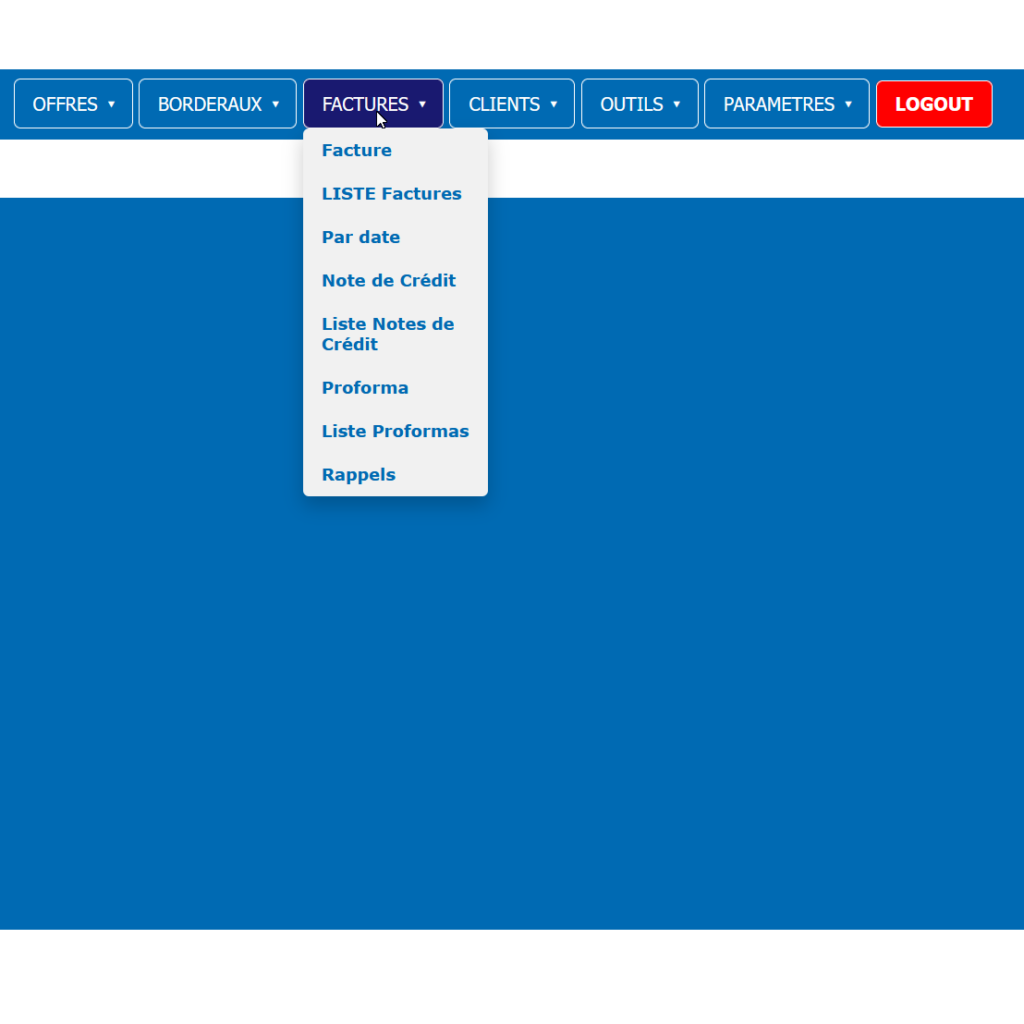Click the triangle icon next to CLIENTS
The height and width of the screenshot is (1024, 1024).
pyautogui.click(x=553, y=104)
